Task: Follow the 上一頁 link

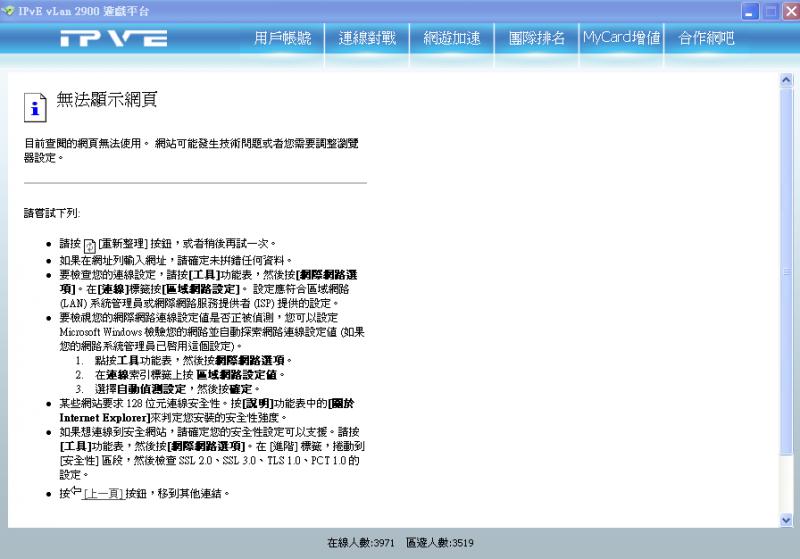Action: pos(104,494)
